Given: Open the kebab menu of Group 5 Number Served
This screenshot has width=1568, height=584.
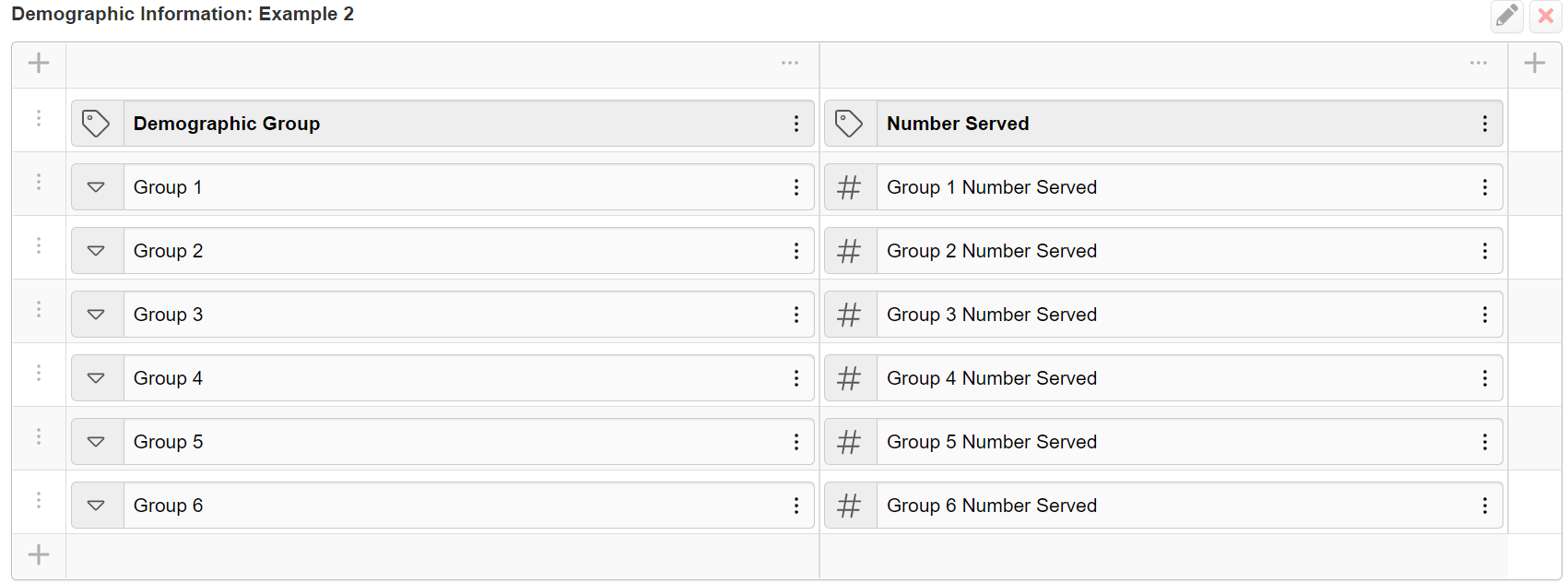Looking at the screenshot, I should tap(1485, 442).
